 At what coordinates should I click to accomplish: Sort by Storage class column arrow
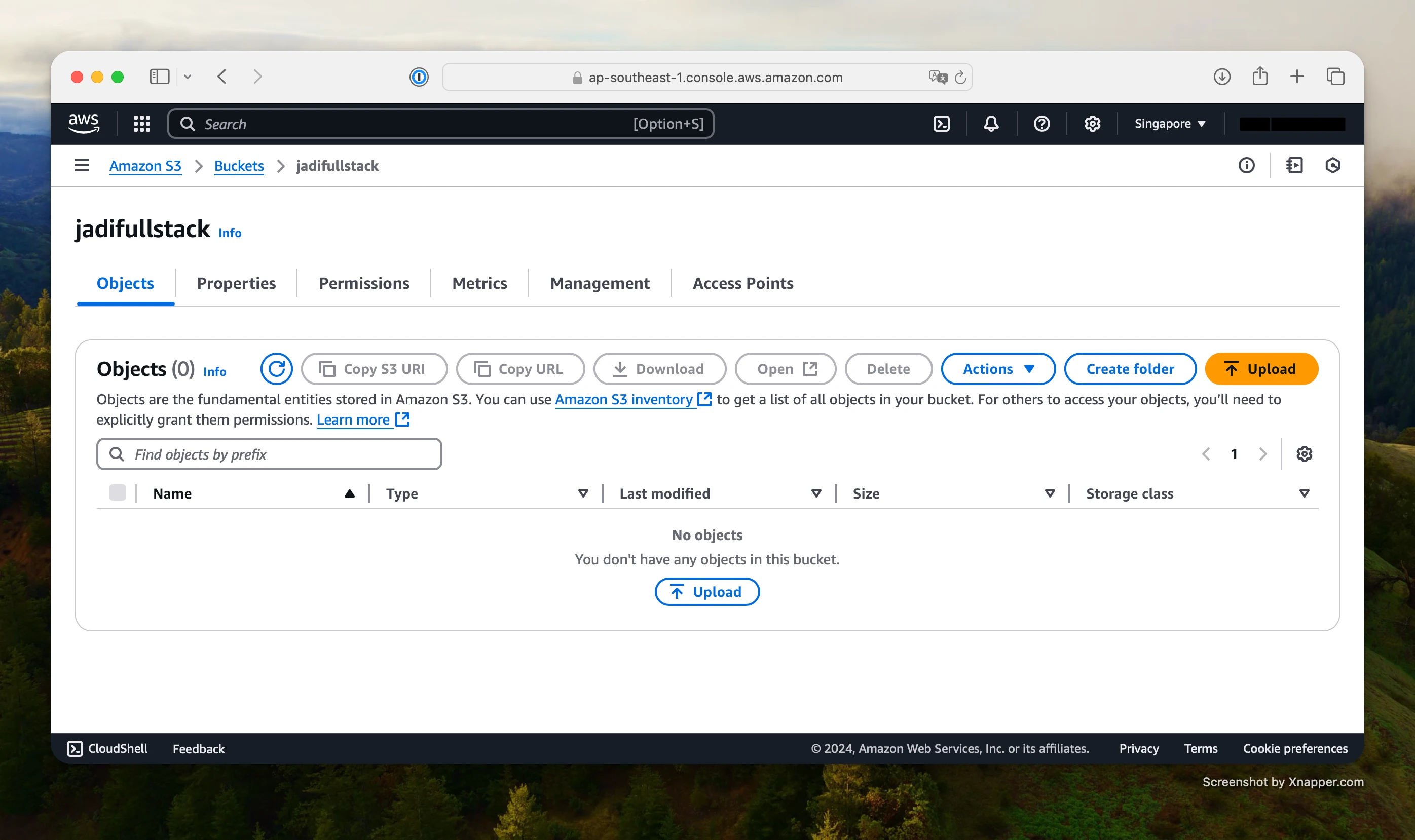pos(1304,493)
